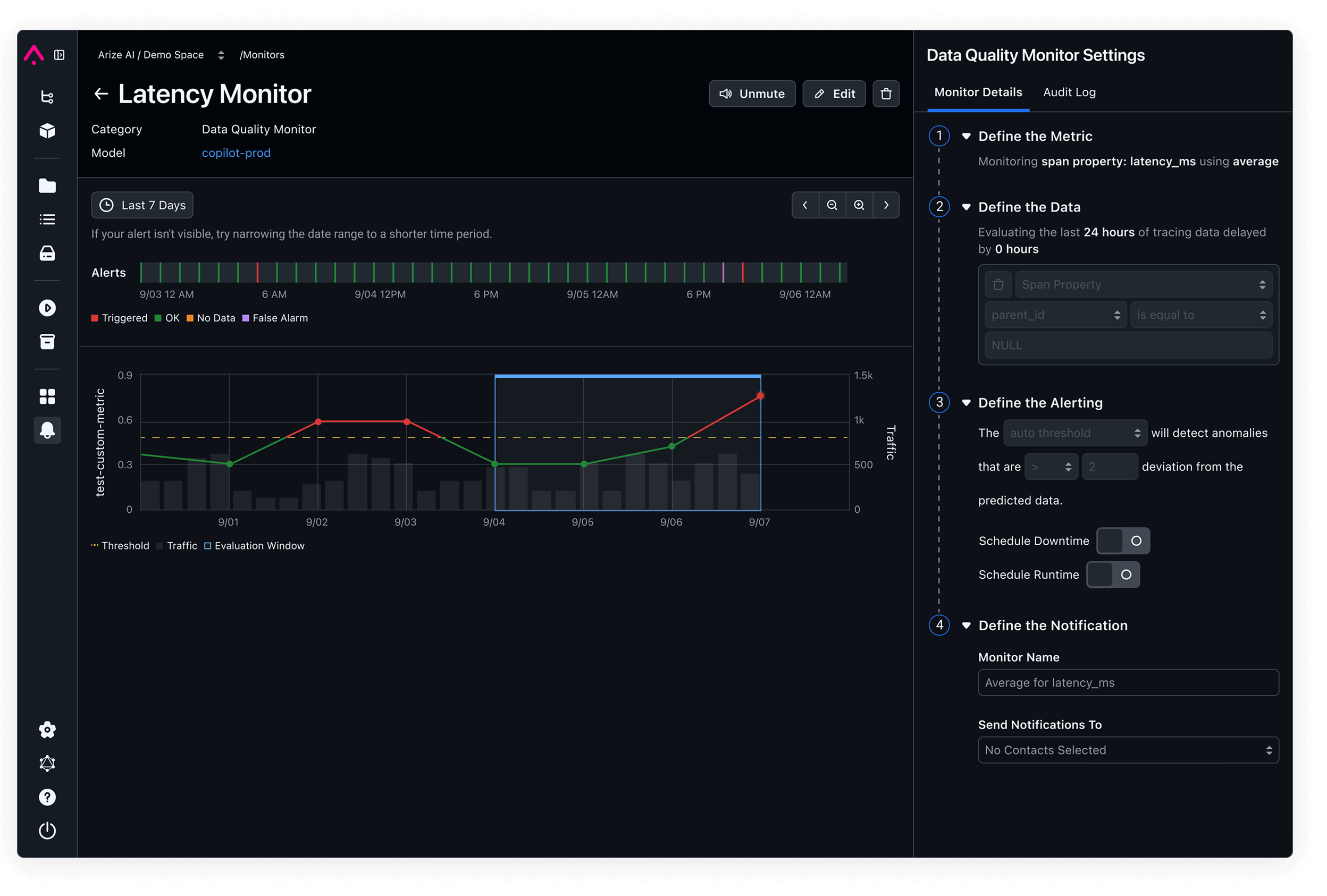This screenshot has height=896, width=1327.
Task: Open the Last 7 Days range picker
Action: [x=142, y=205]
